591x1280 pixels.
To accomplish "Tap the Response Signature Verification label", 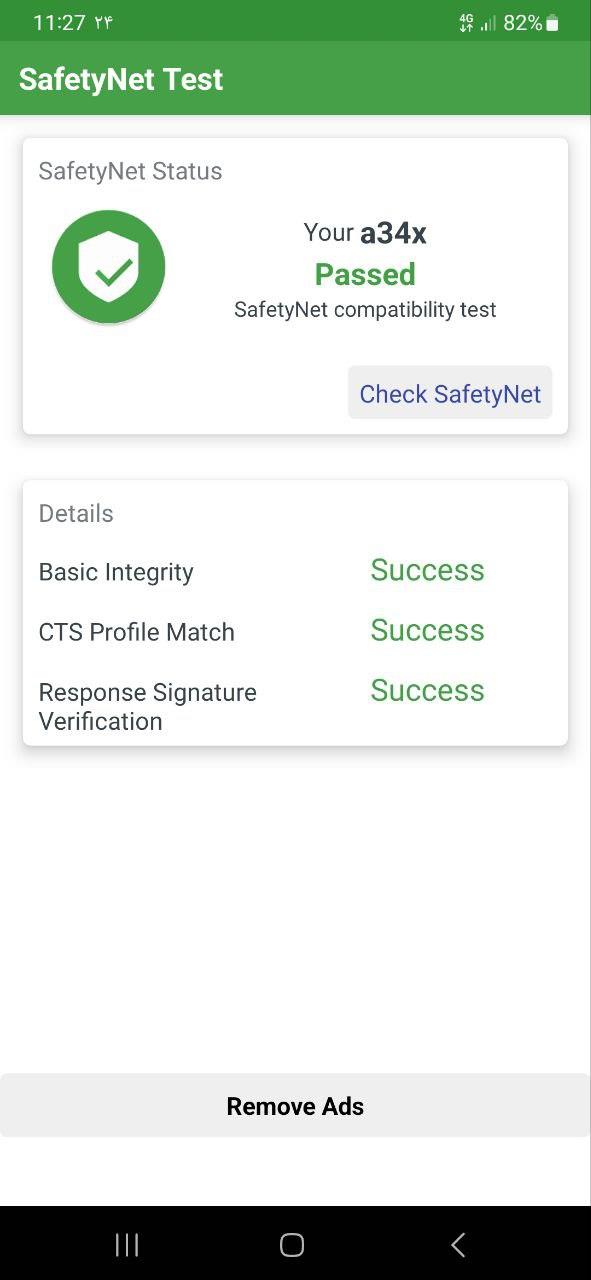I will coord(148,707).
